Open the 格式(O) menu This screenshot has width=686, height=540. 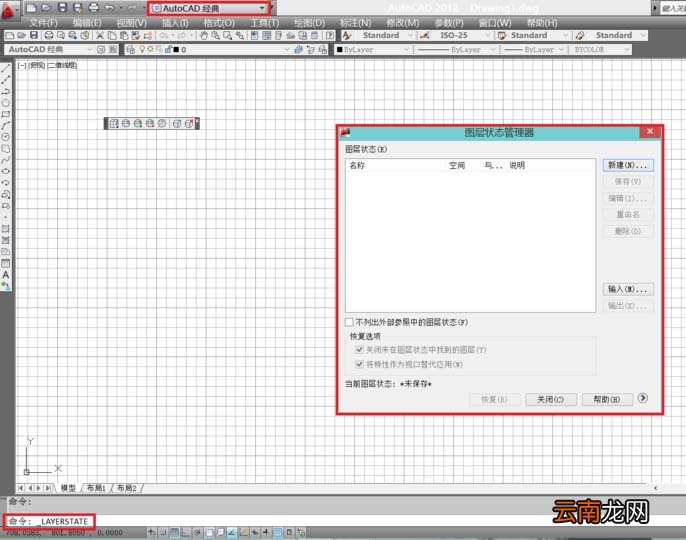pyautogui.click(x=219, y=23)
